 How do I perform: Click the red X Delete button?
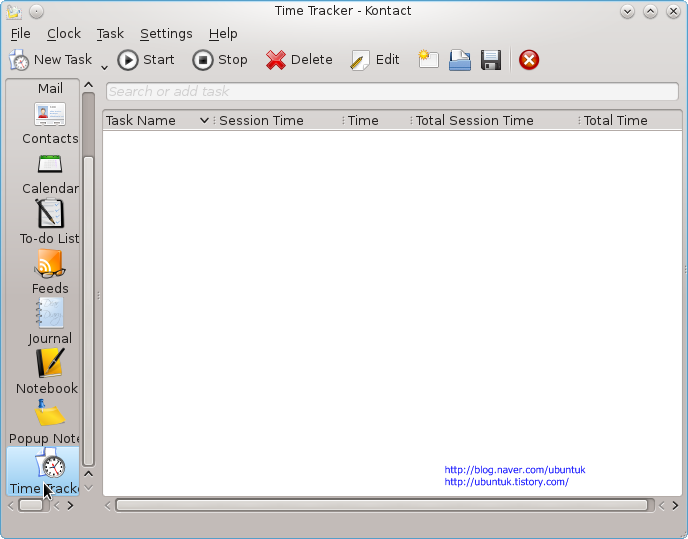[x=299, y=60]
